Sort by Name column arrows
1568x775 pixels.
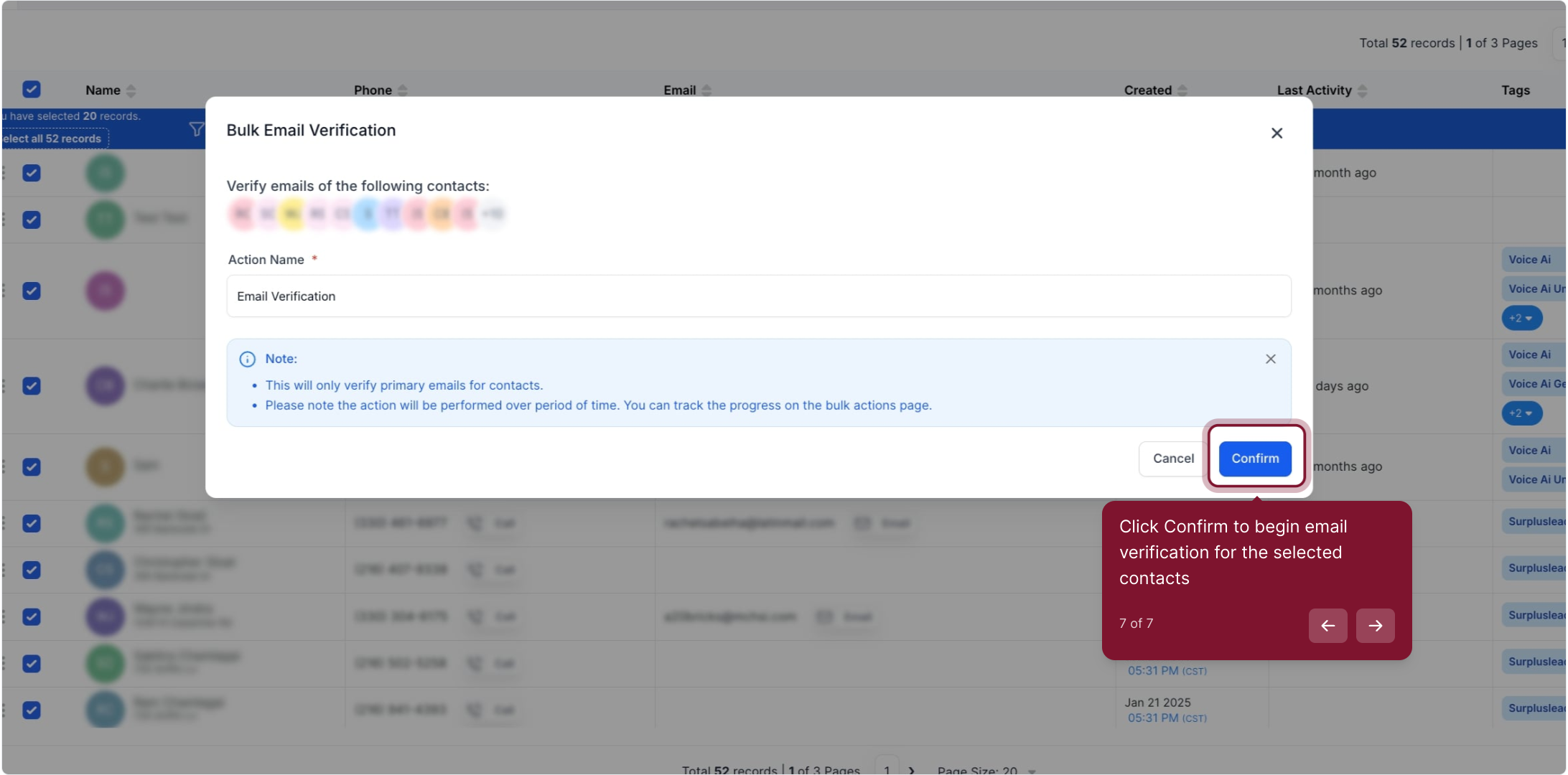(x=131, y=90)
